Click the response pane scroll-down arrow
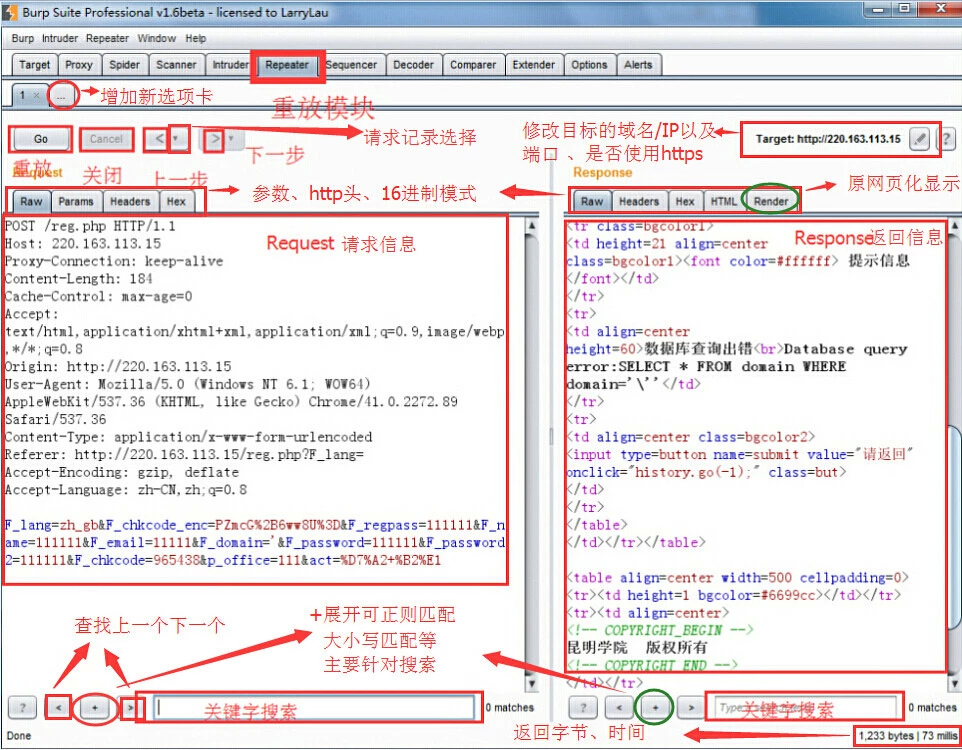Image resolution: width=962 pixels, height=750 pixels. click(955, 682)
